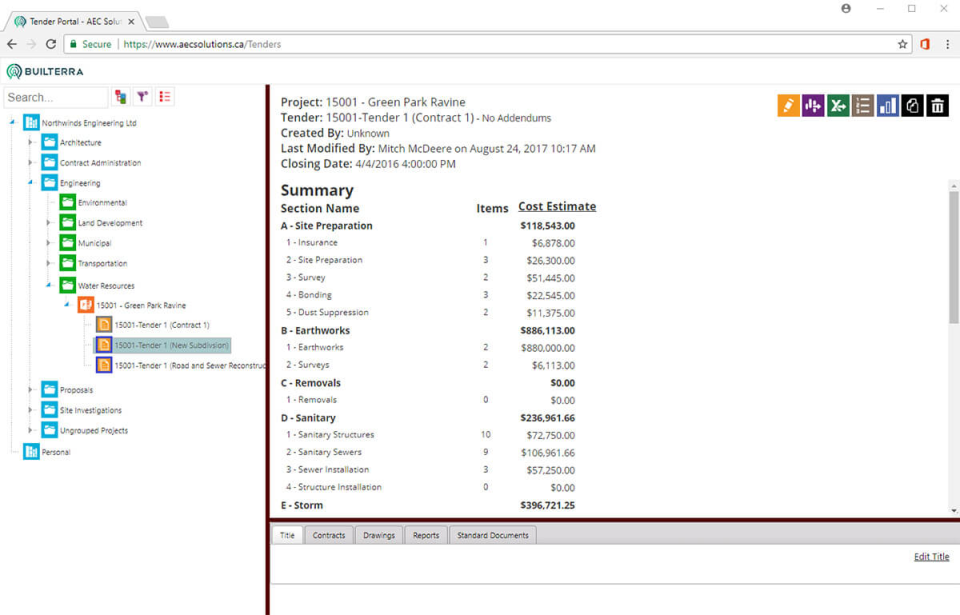
Task: Open the orange edit pencil tool
Action: tap(788, 104)
